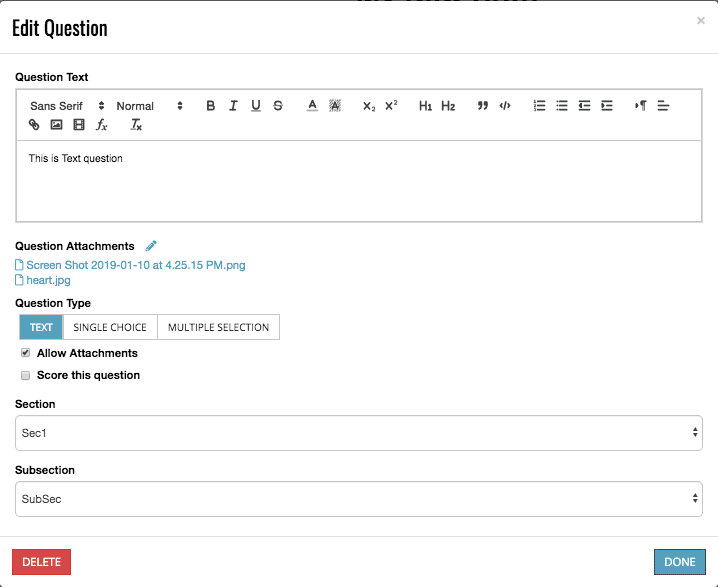Select the MULTIPLE SELECTION question type
Screen dimensions: 718x587
(x=218, y=327)
